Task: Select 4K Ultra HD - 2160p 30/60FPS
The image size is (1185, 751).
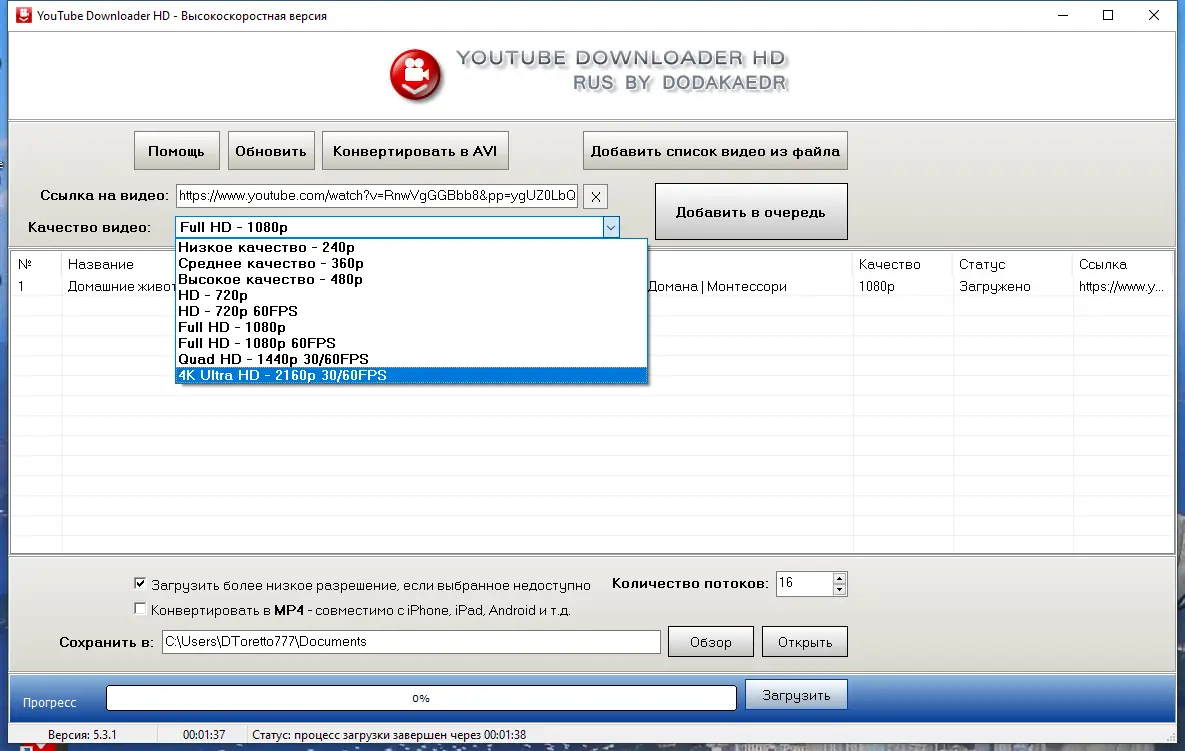Action: 411,376
